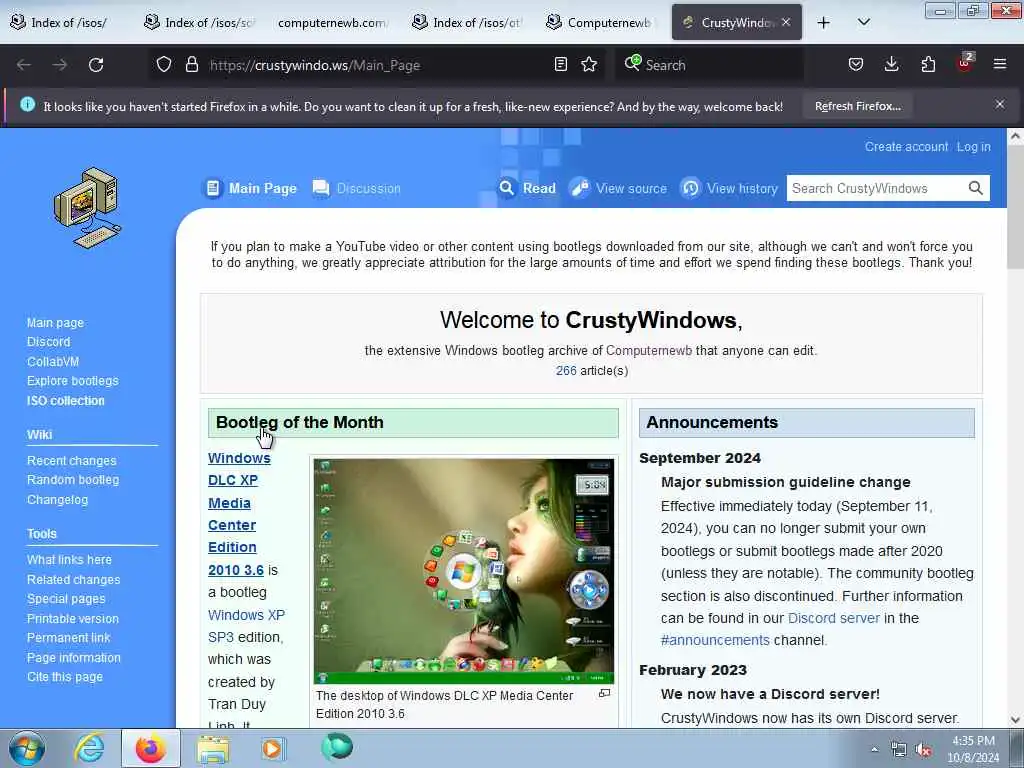Click the CrustyWindows computer logo
The height and width of the screenshot is (768, 1024).
tap(88, 208)
